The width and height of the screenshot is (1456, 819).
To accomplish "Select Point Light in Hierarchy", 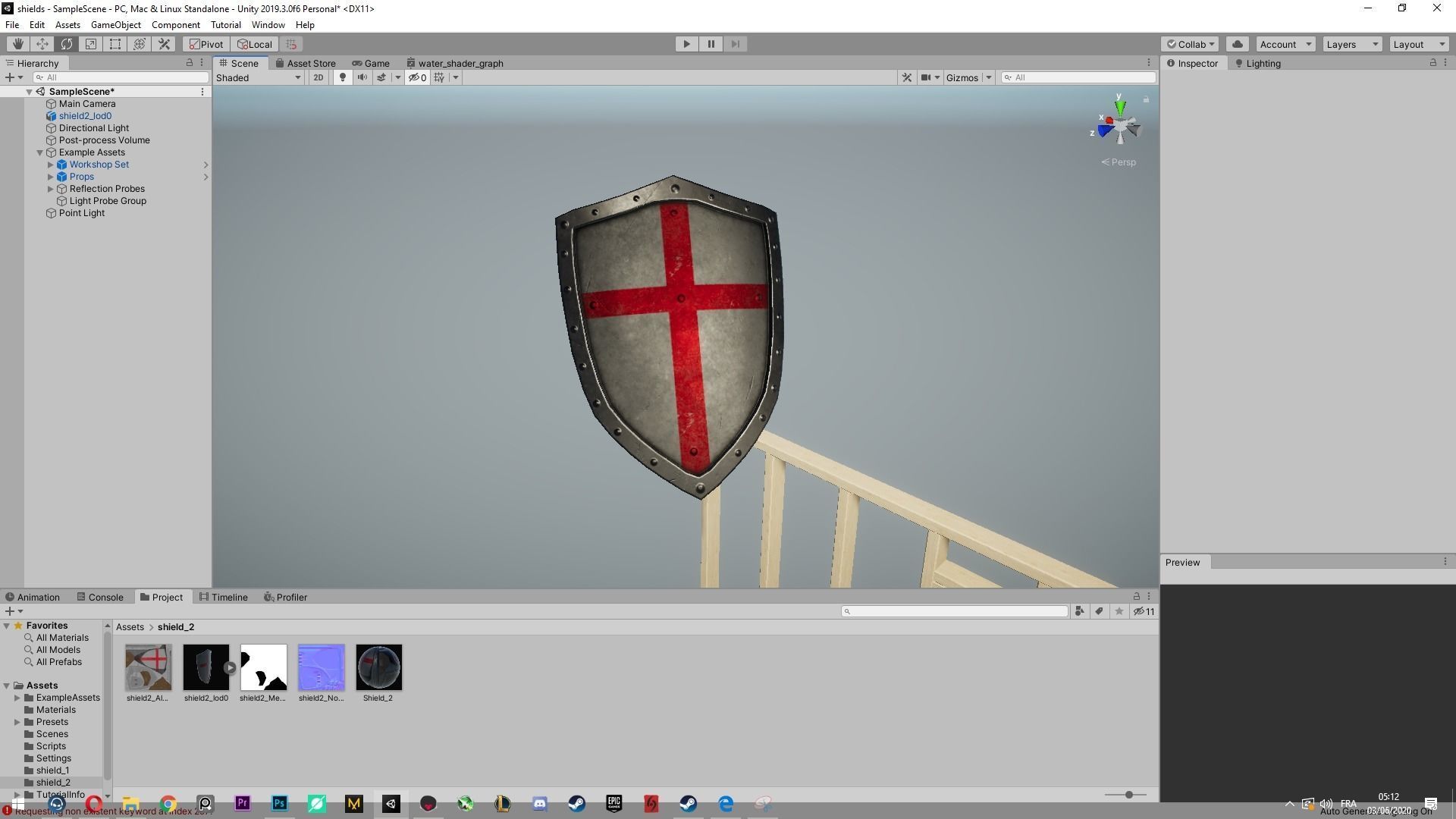I will pyautogui.click(x=82, y=213).
